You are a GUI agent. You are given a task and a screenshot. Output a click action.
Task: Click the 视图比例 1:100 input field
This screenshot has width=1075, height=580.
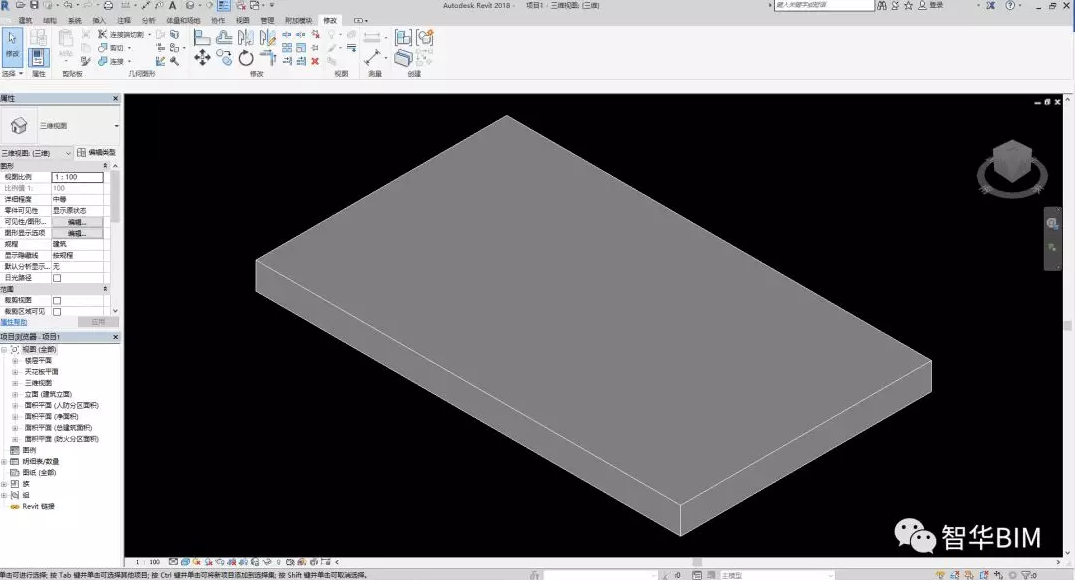(x=77, y=177)
